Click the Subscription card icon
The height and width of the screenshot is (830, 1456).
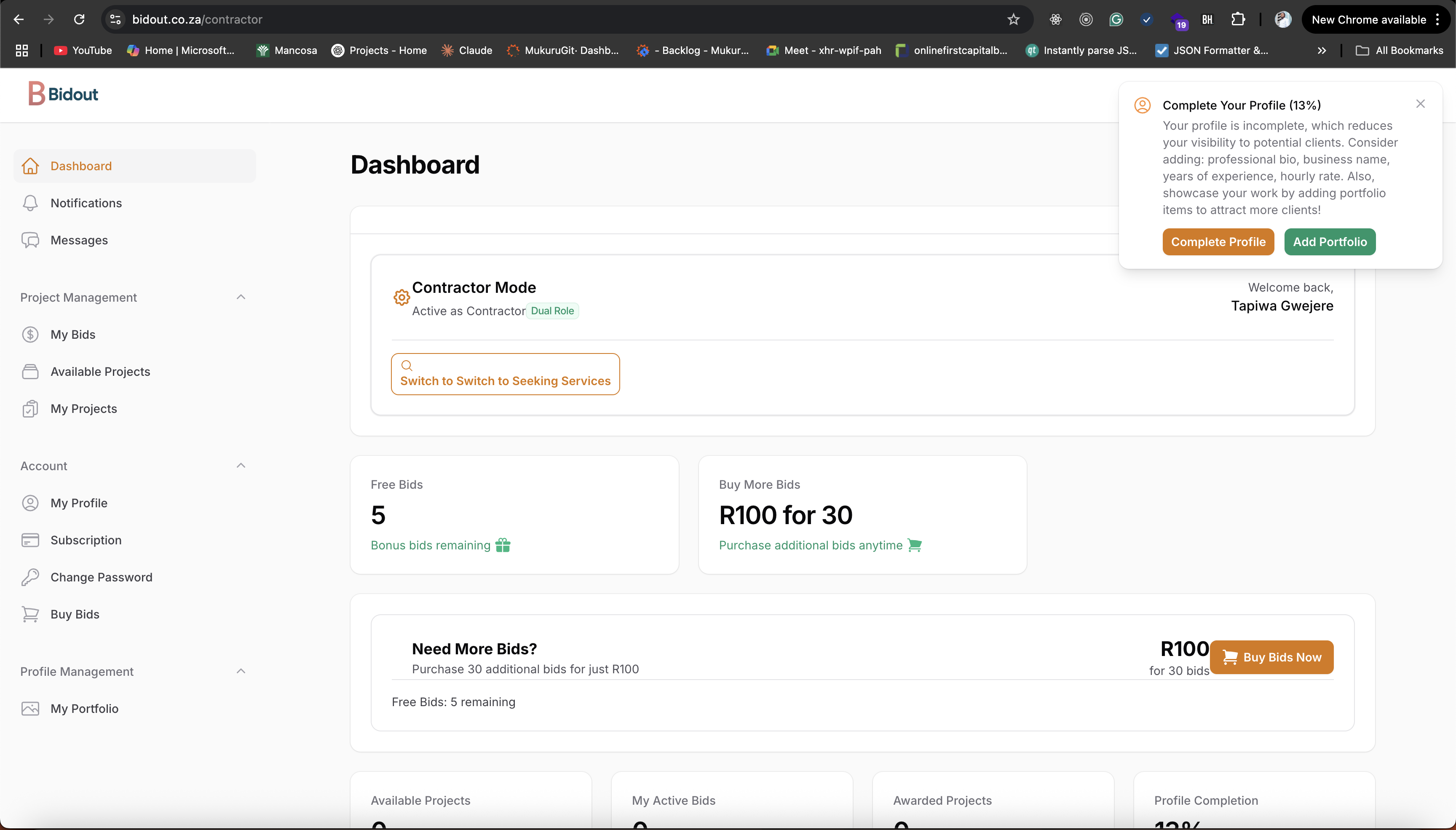point(30,541)
